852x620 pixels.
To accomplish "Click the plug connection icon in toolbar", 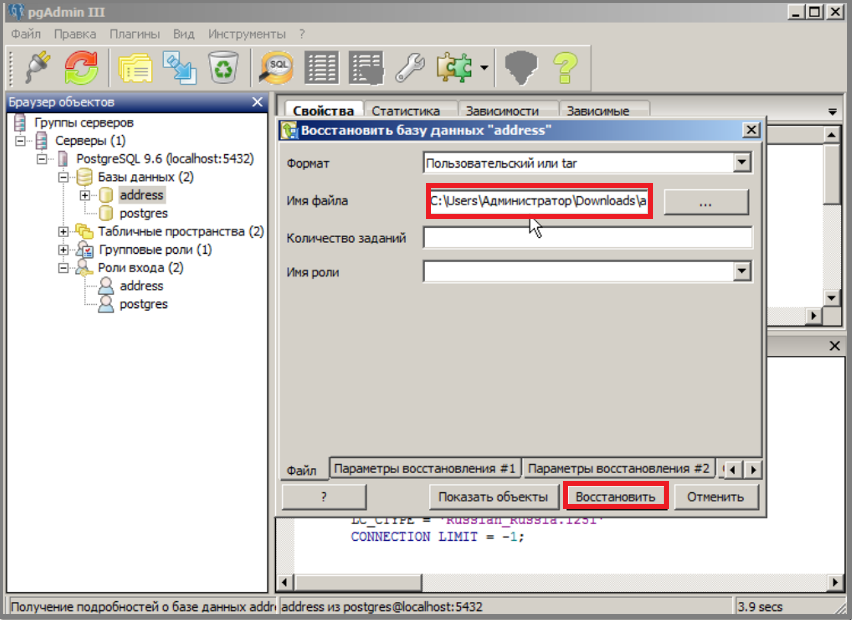I will coord(37,67).
